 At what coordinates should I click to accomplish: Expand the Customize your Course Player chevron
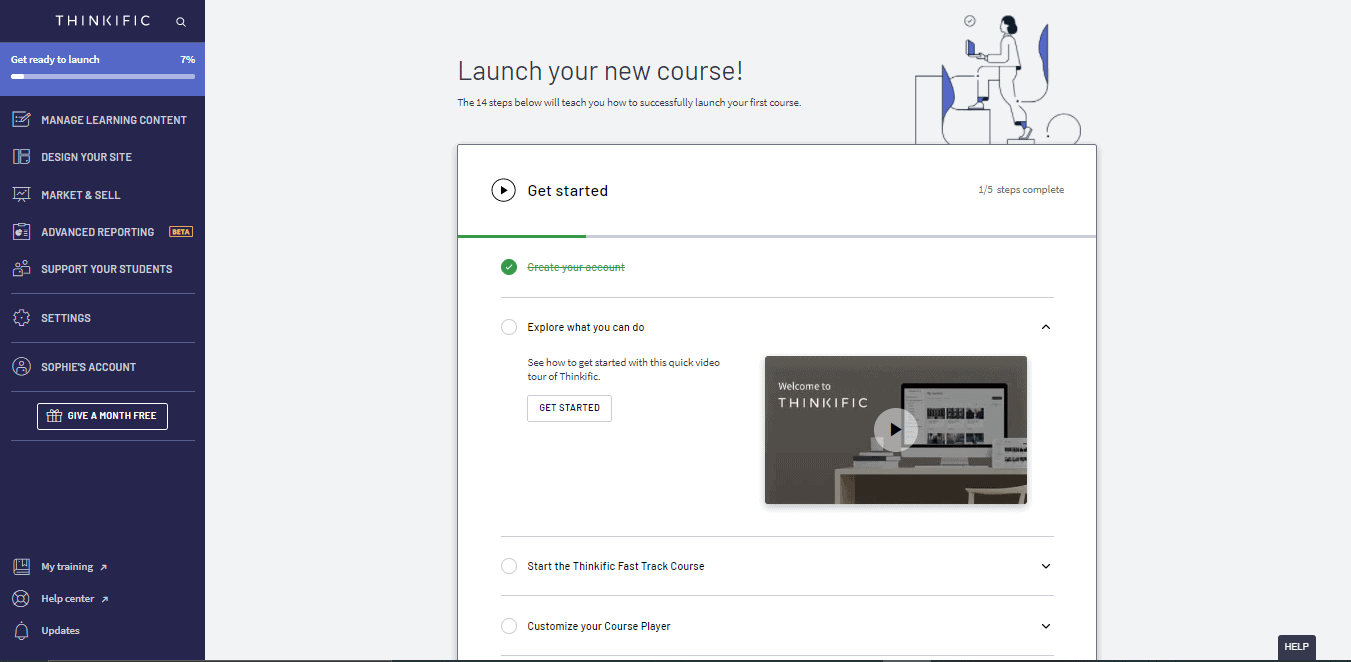(x=1046, y=626)
